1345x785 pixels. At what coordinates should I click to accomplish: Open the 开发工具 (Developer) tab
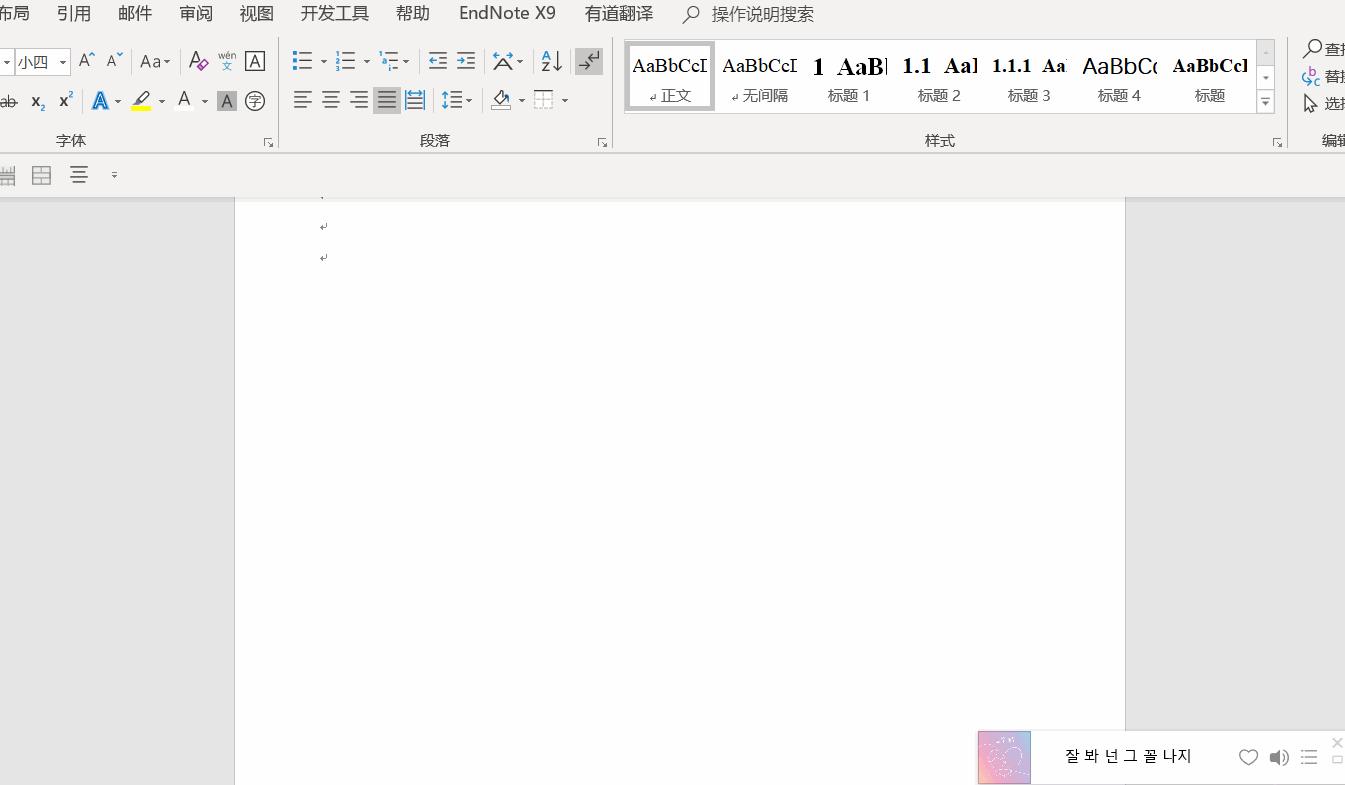pyautogui.click(x=335, y=14)
